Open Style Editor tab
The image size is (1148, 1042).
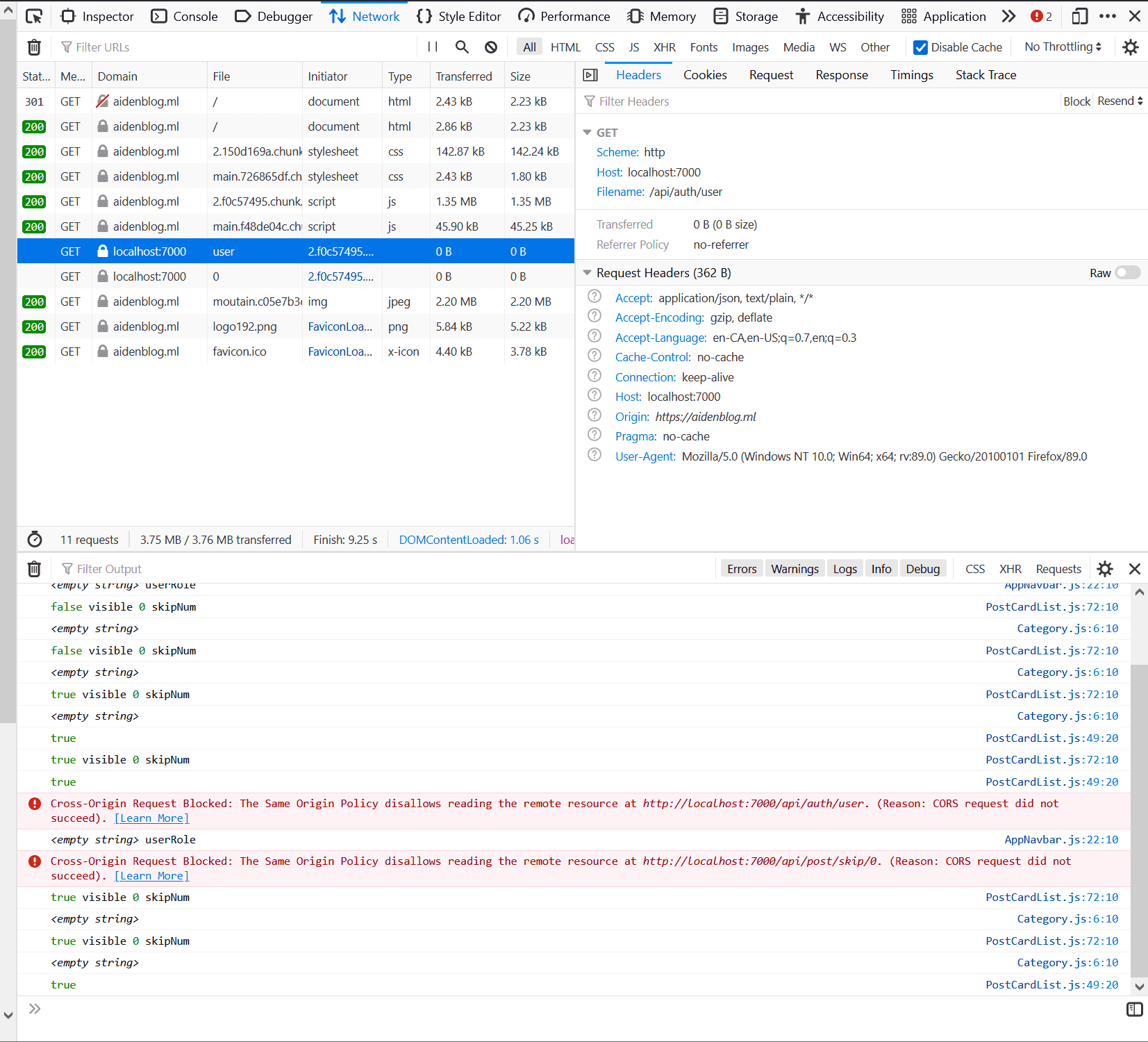(x=459, y=16)
